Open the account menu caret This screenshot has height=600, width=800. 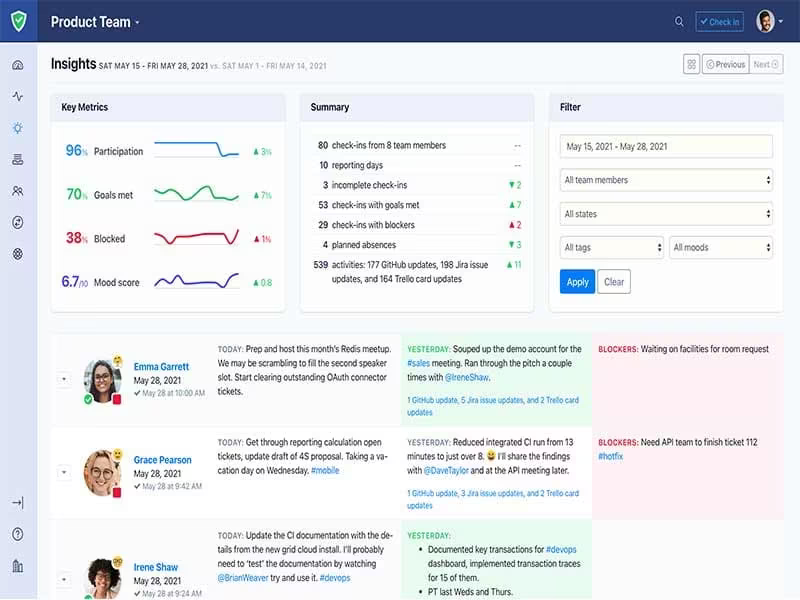(x=781, y=21)
